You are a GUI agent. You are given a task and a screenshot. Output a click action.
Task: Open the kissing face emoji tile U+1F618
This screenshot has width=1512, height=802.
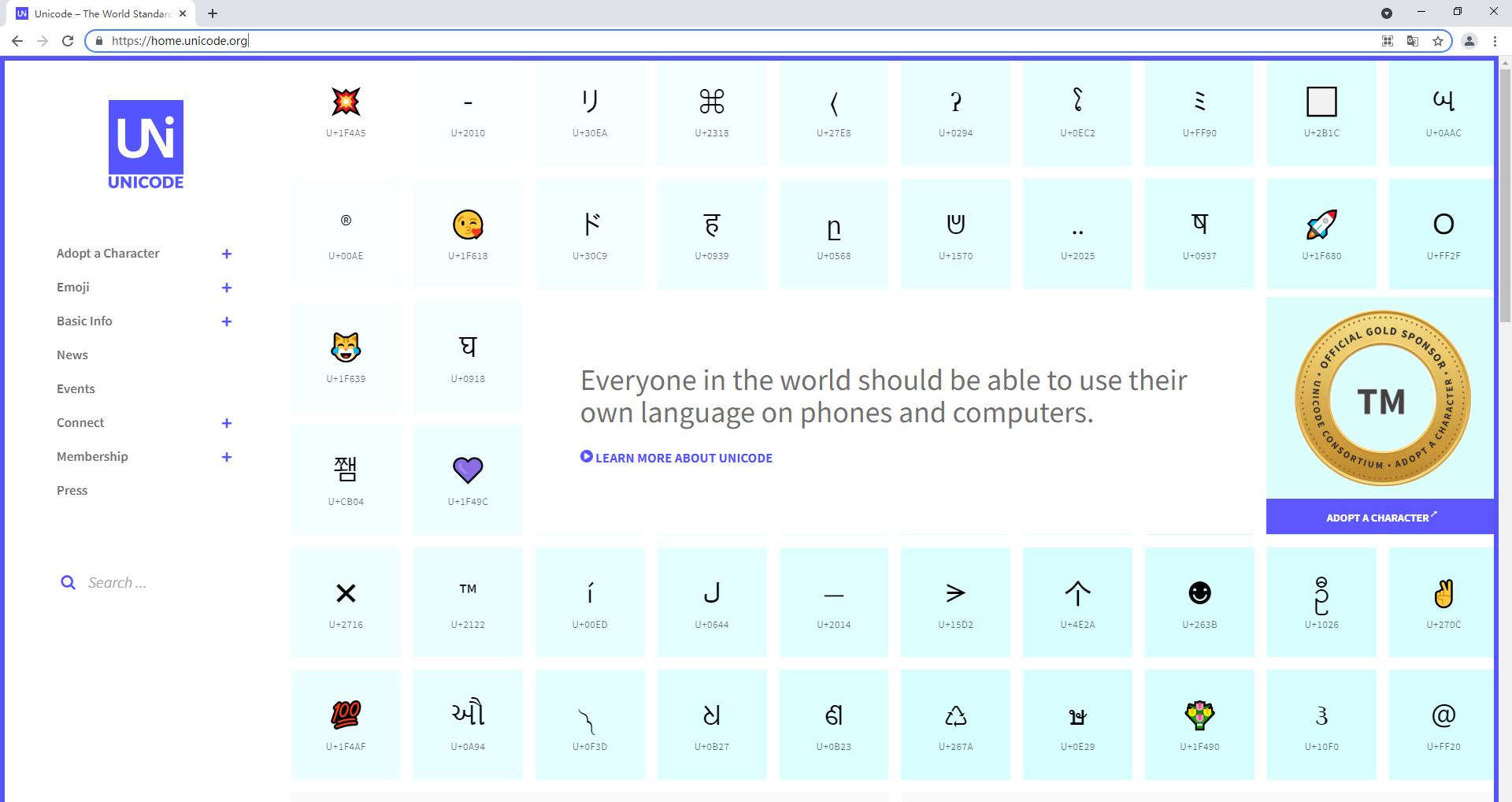(468, 234)
